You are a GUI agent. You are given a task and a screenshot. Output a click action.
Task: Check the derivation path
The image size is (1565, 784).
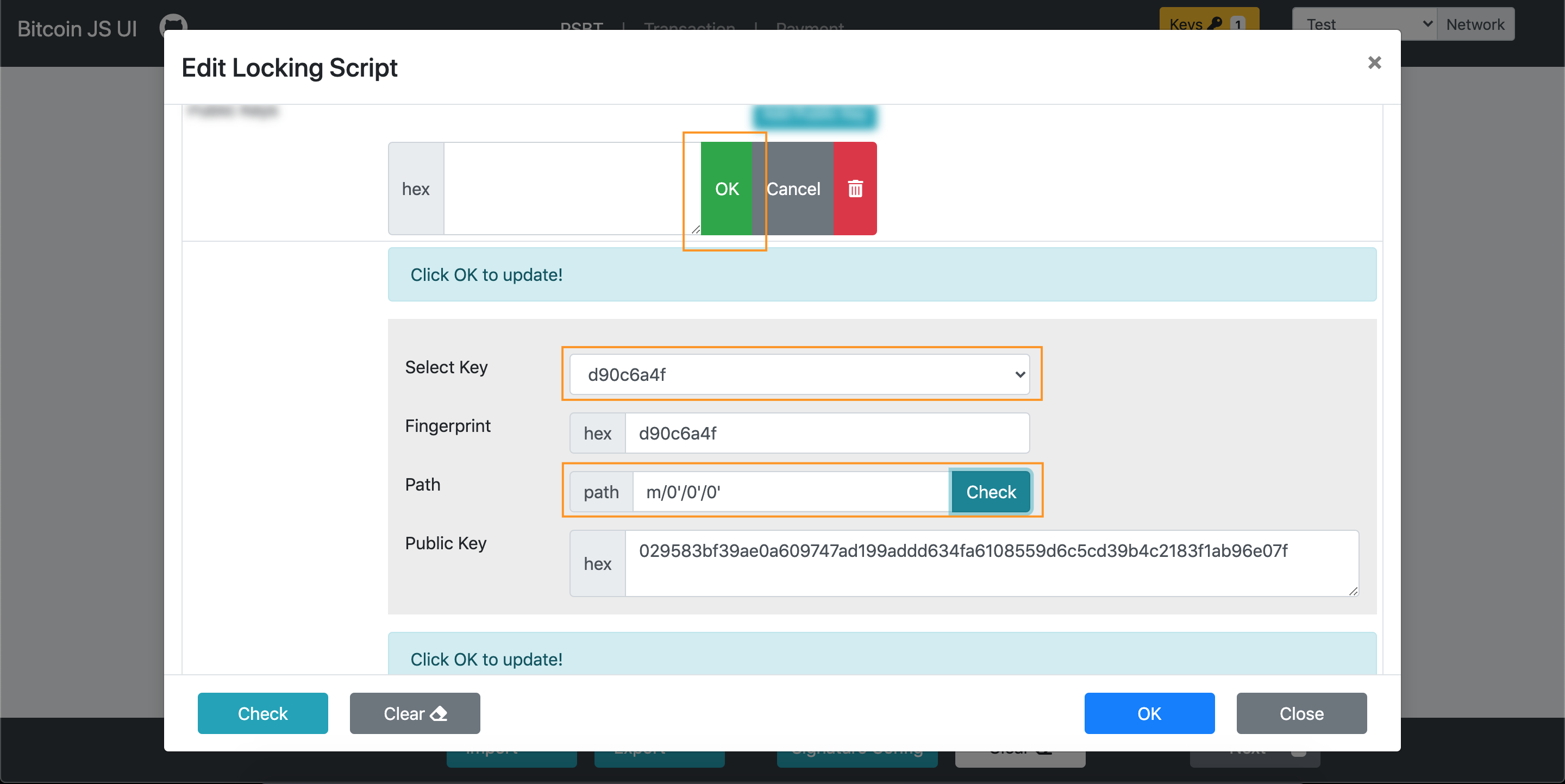[990, 492]
